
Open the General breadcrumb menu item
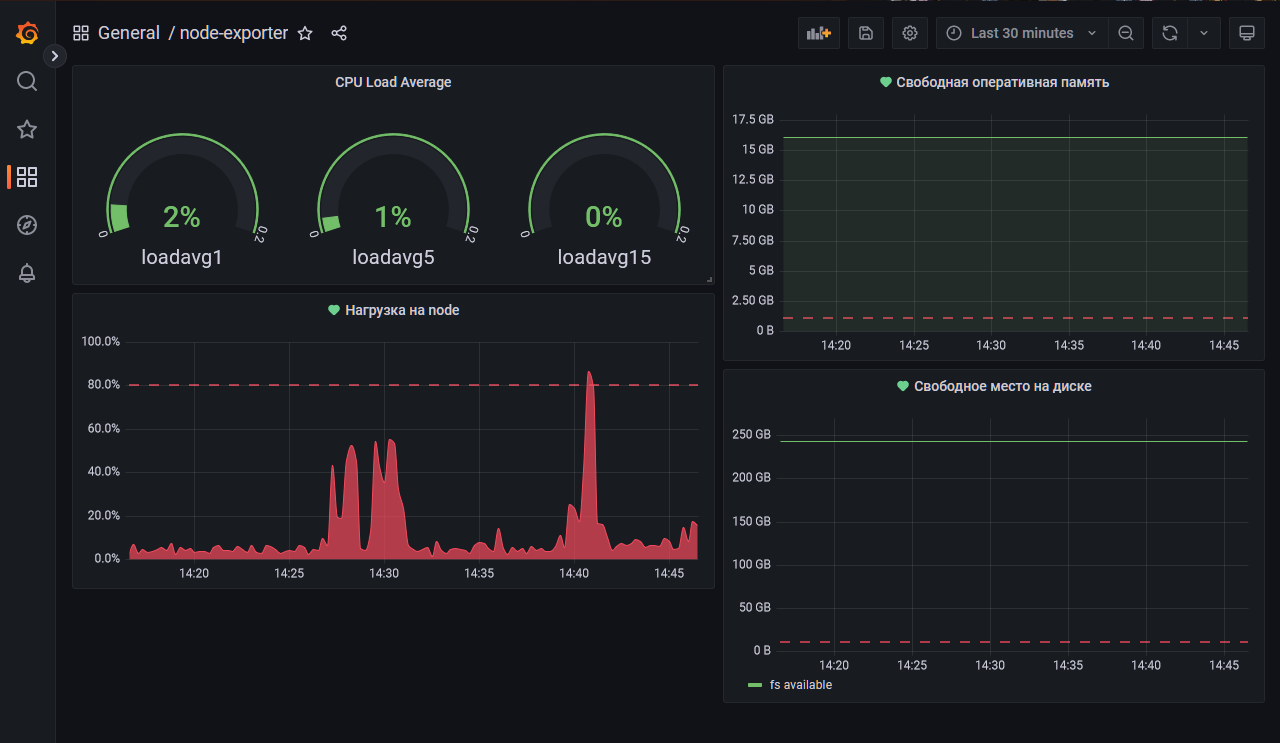tap(129, 33)
